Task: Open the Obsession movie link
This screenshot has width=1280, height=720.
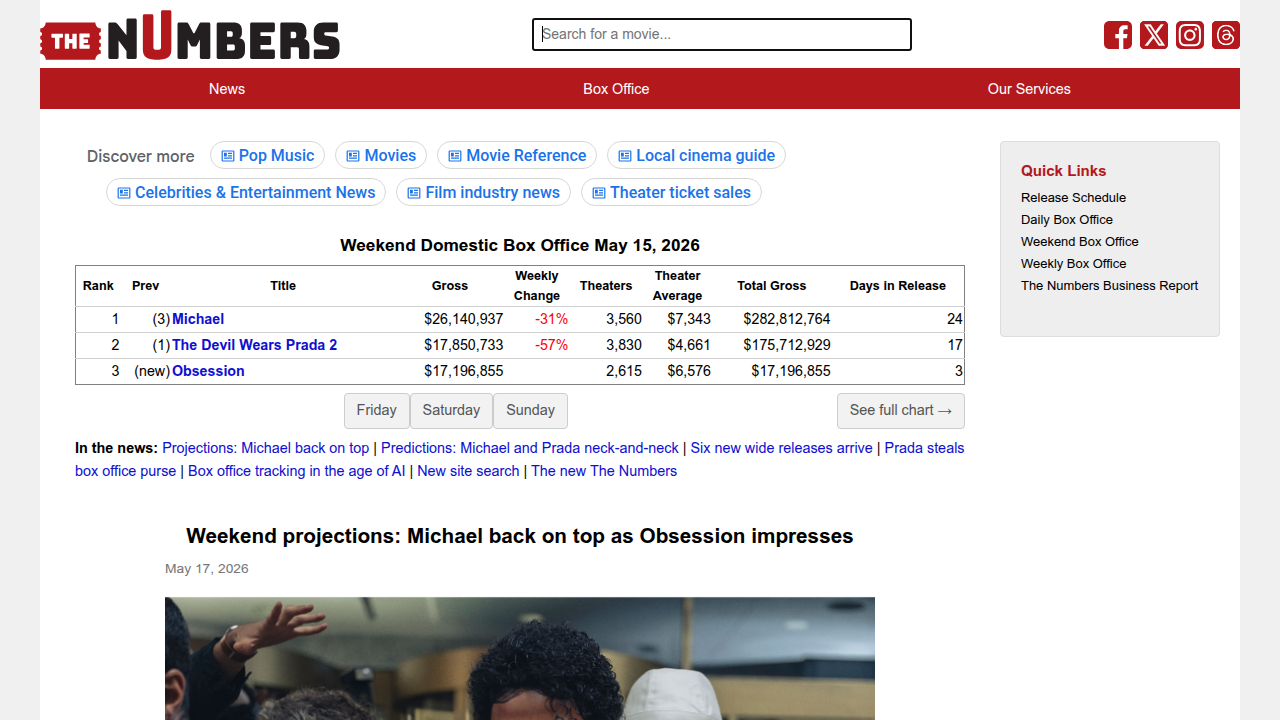Action: 208,371
